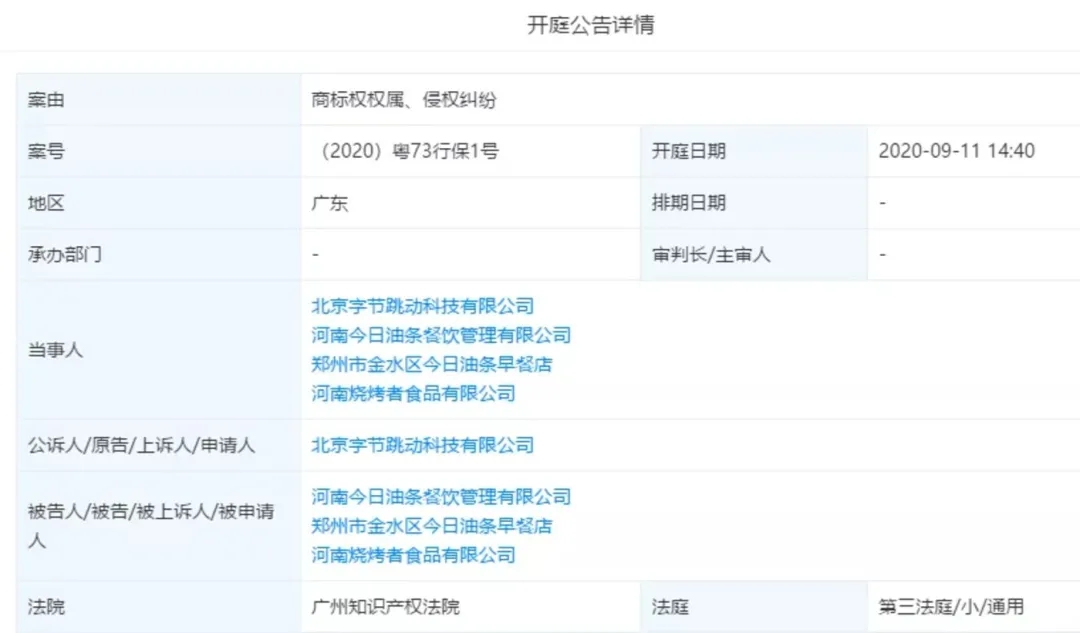Click defendant 河南今日油条餐饮管理有限公司 in 被告人 row
The width and height of the screenshot is (1080, 633).
441,497
